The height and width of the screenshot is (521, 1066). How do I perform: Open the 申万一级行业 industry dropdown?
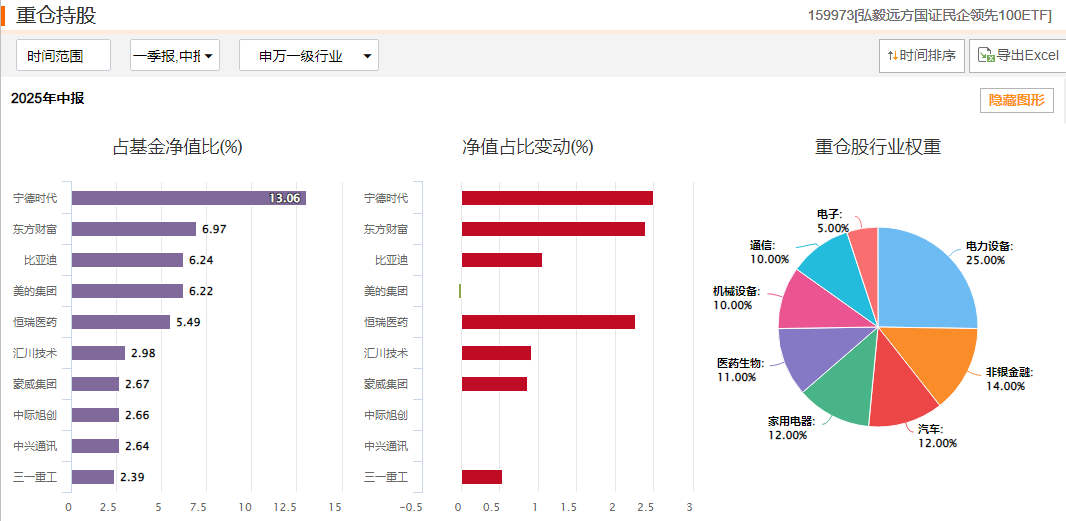pos(309,55)
